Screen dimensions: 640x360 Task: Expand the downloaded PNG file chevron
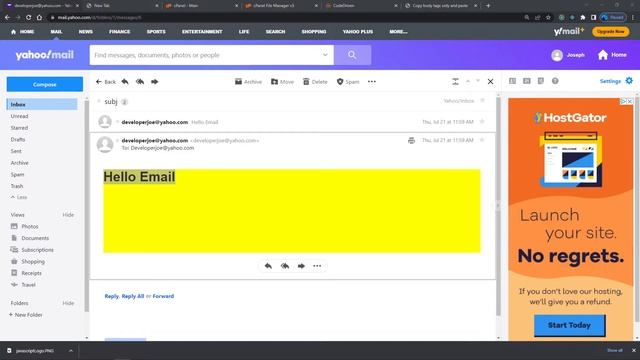(x=71, y=351)
